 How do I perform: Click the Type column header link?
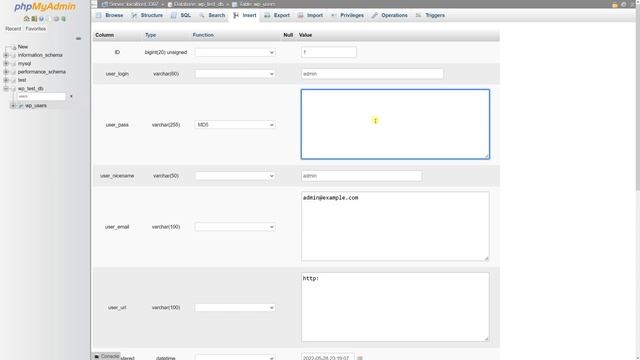(x=150, y=35)
